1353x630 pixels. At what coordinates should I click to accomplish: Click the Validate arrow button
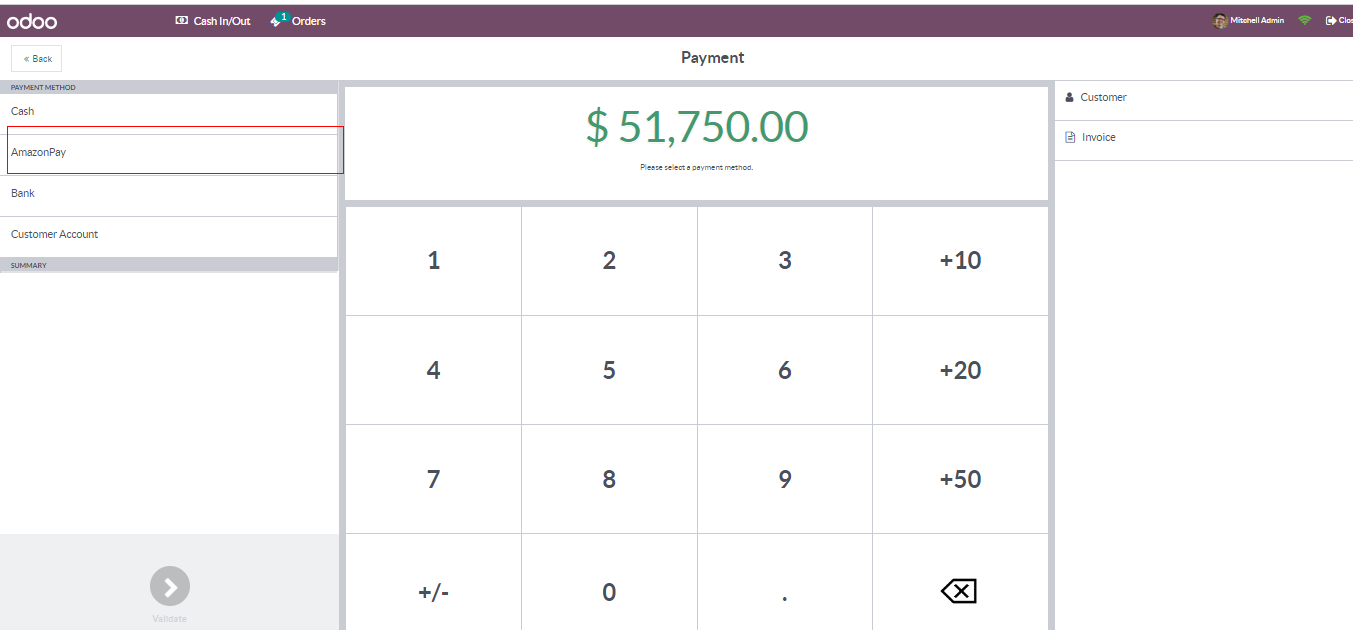pyautogui.click(x=170, y=587)
